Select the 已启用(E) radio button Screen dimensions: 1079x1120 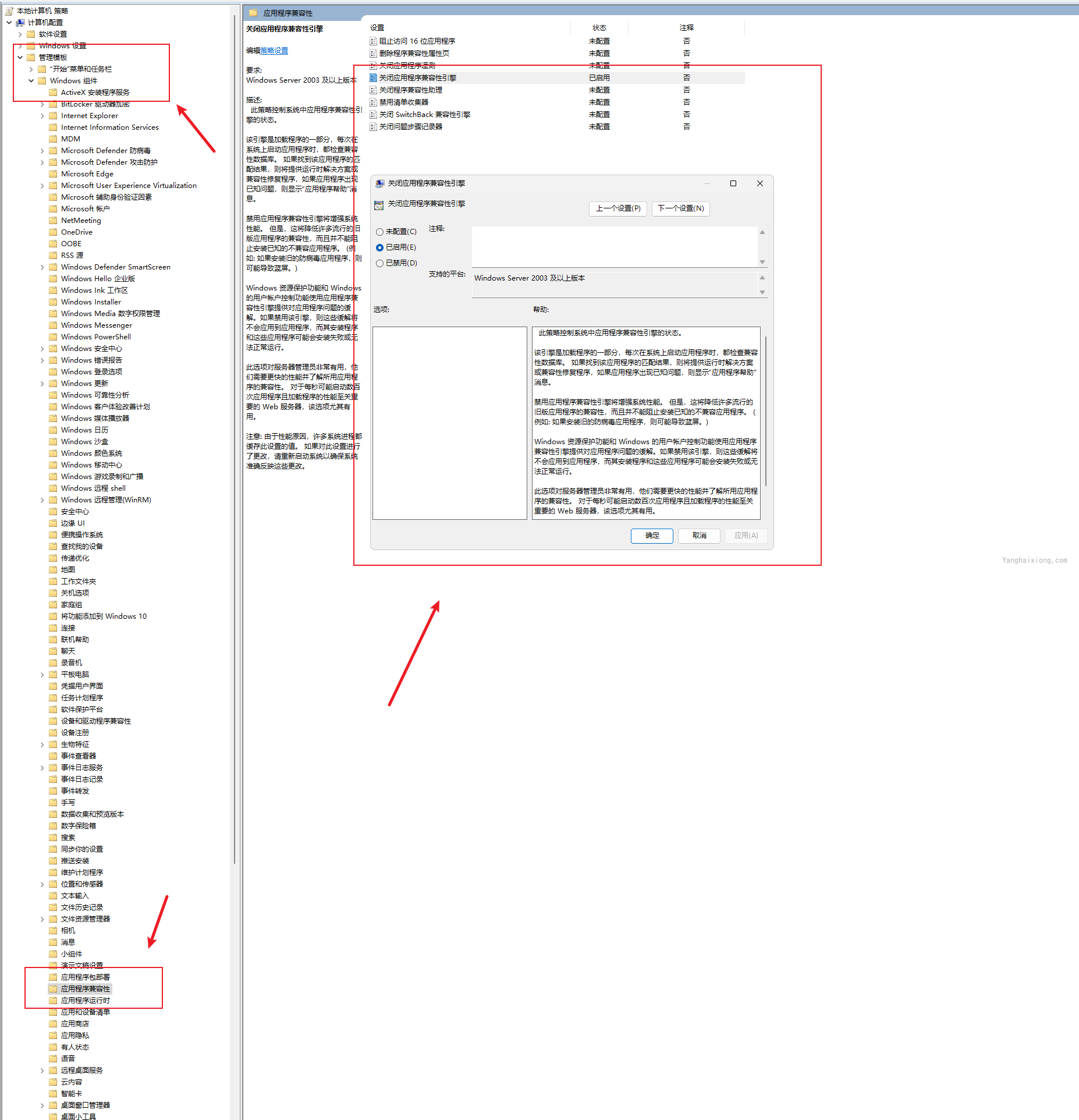tap(379, 247)
